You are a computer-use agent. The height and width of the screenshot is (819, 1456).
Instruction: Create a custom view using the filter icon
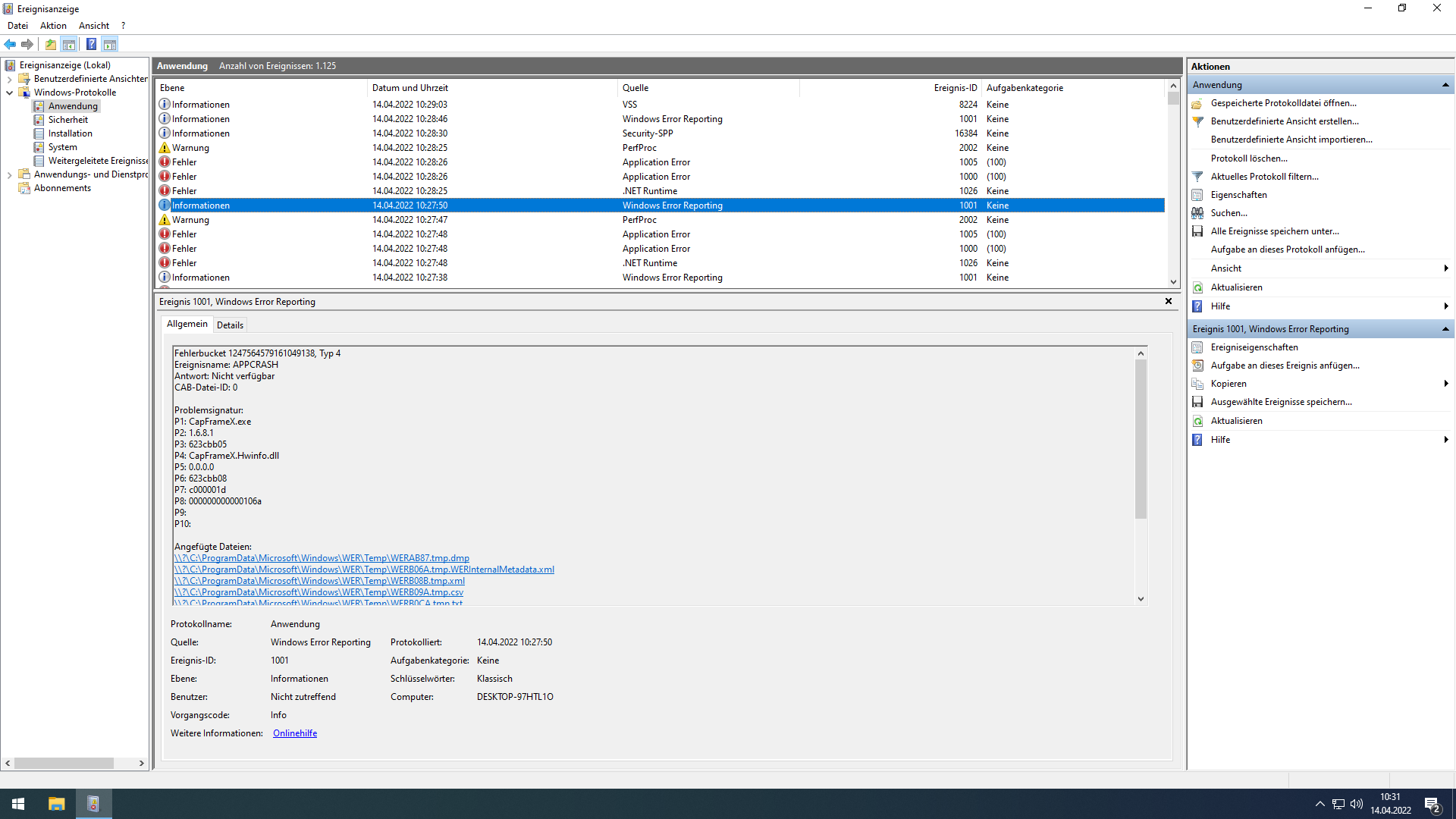(1198, 121)
